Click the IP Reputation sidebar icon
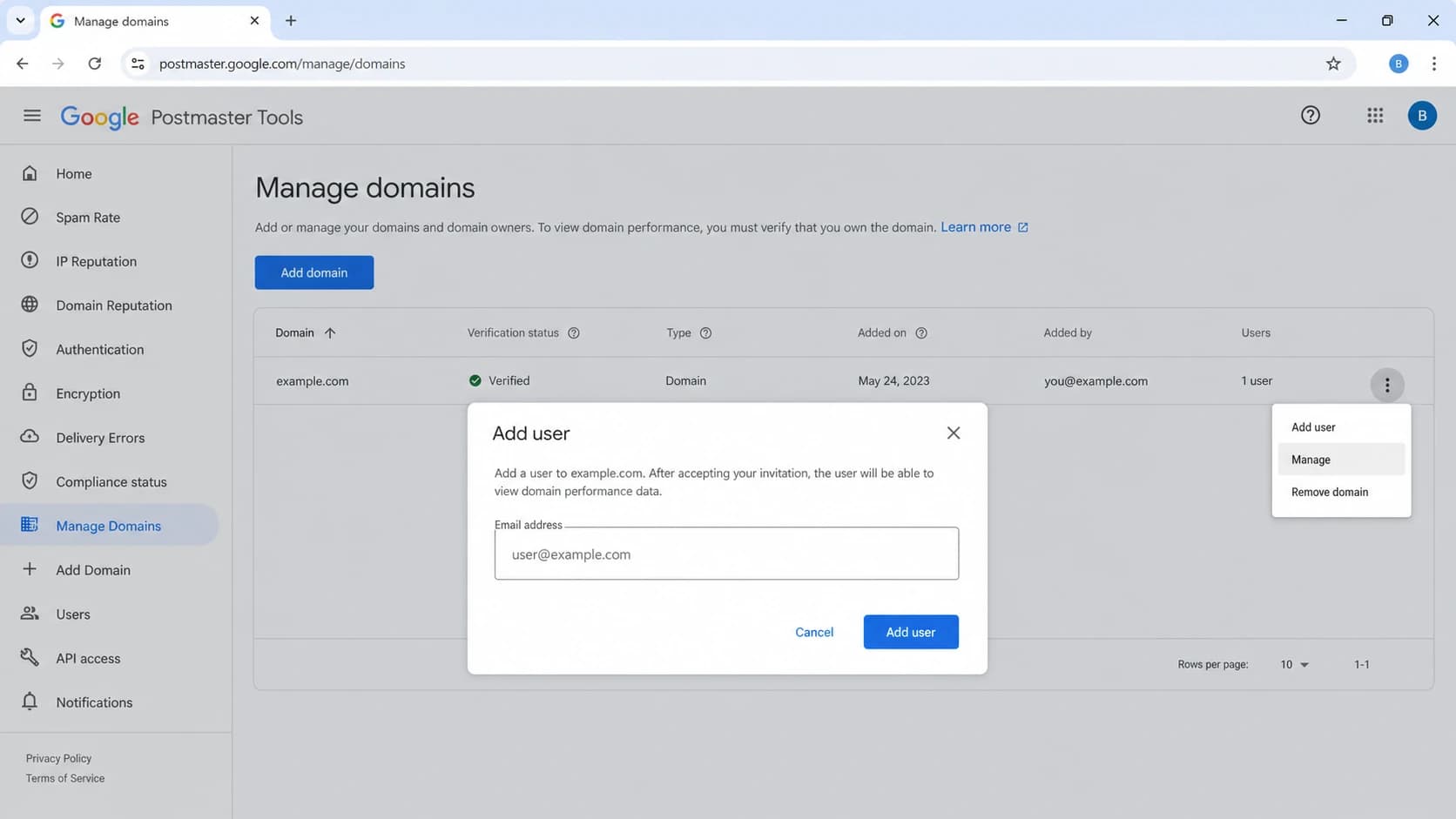Screen dimensions: 1456x819 point(30,260)
